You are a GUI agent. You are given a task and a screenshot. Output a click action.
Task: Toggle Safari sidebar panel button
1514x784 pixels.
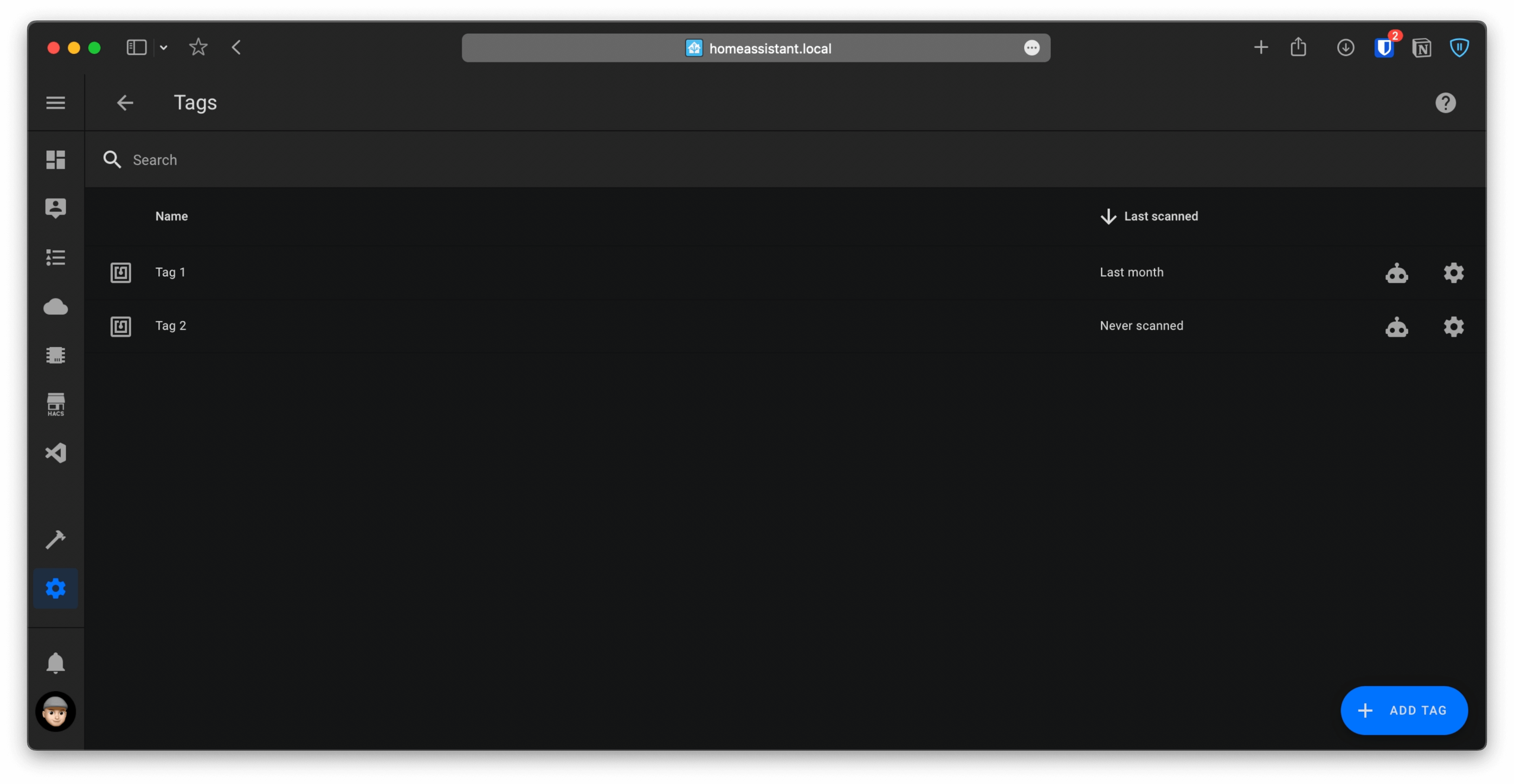click(136, 48)
